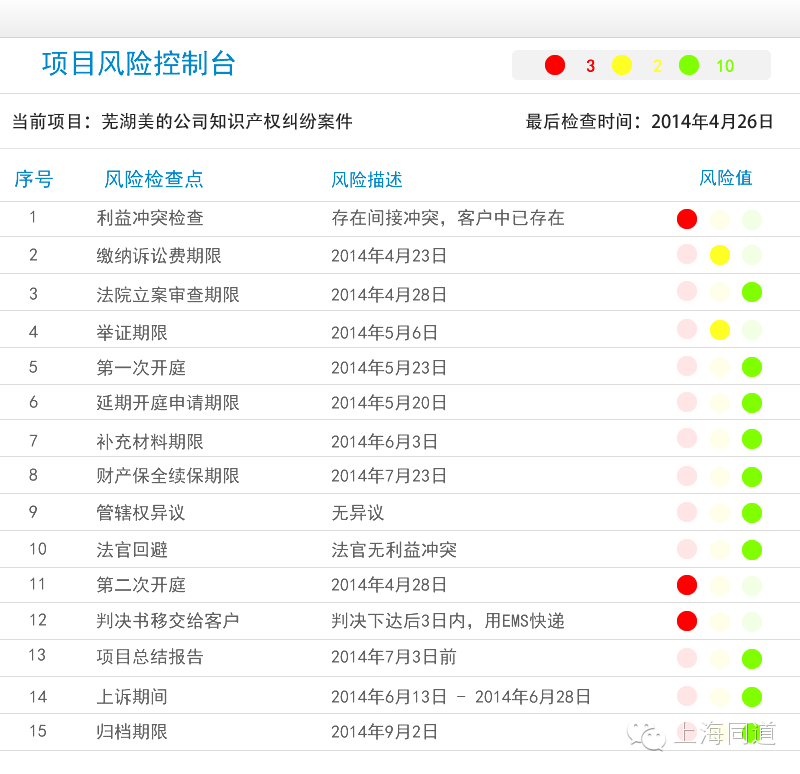Click green risk dot for 法官回避 row
Screen dimensions: 800x774
point(752,550)
